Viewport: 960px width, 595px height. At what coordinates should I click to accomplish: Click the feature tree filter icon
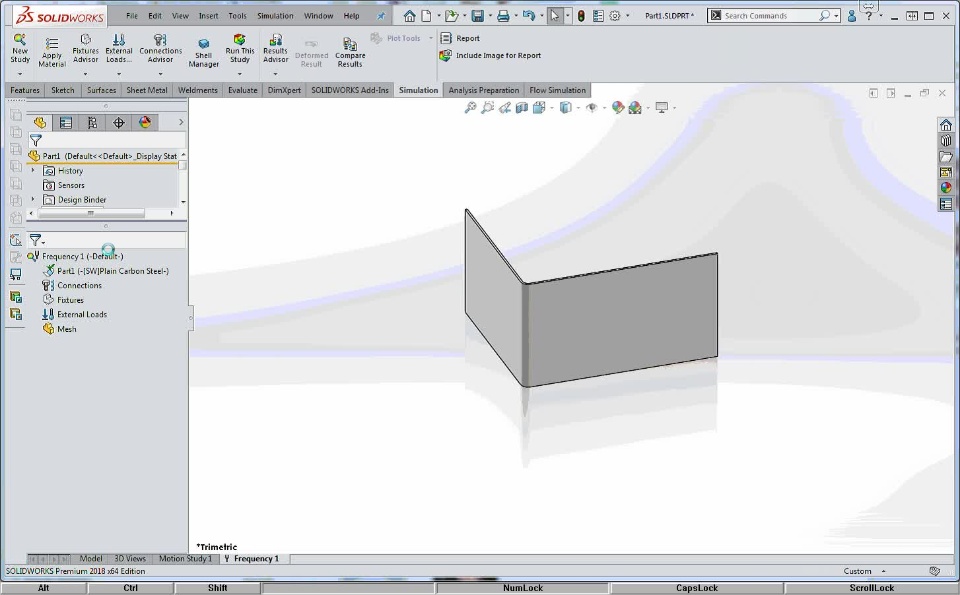(x=36, y=140)
